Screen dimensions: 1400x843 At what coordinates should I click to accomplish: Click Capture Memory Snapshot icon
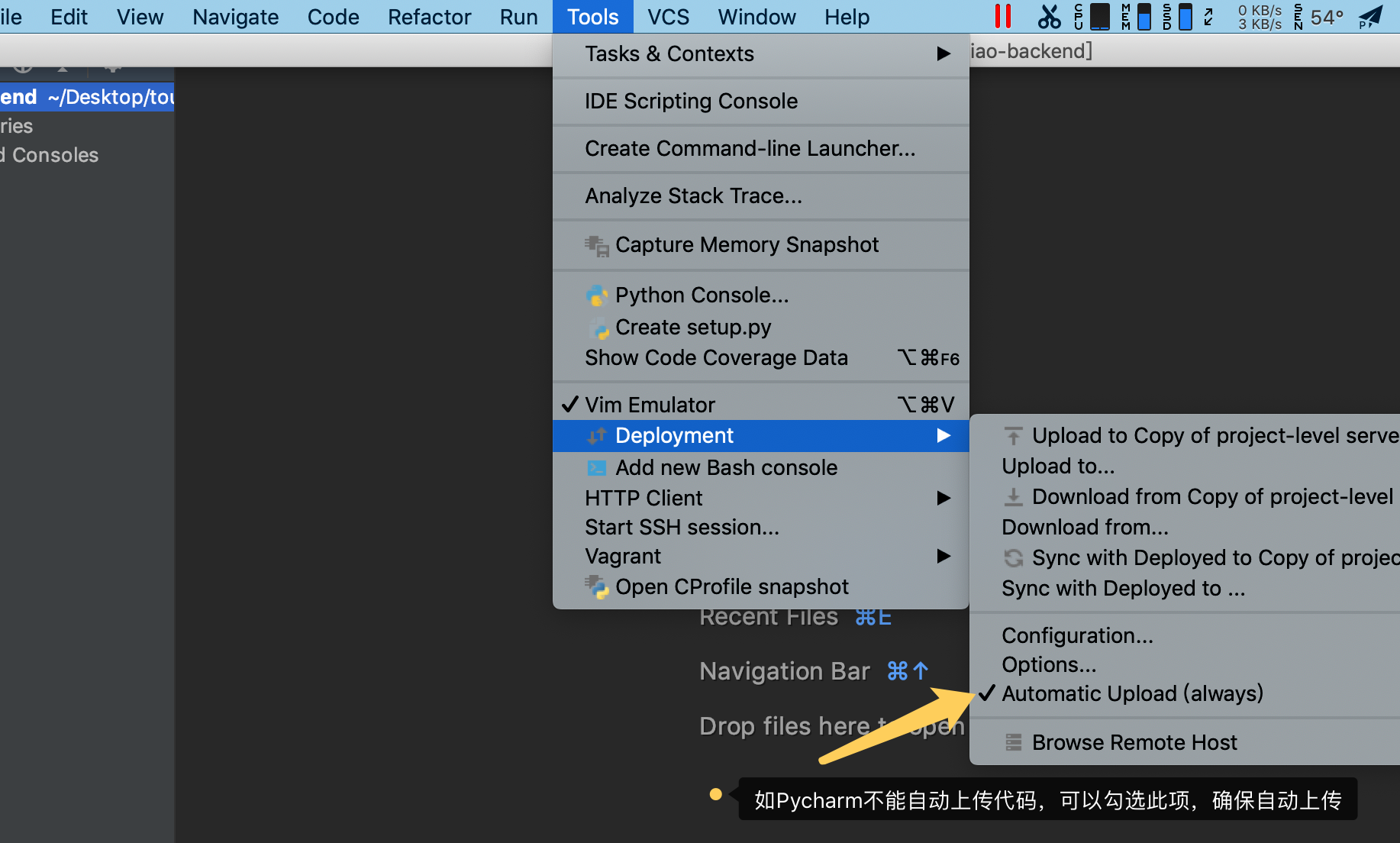597,245
